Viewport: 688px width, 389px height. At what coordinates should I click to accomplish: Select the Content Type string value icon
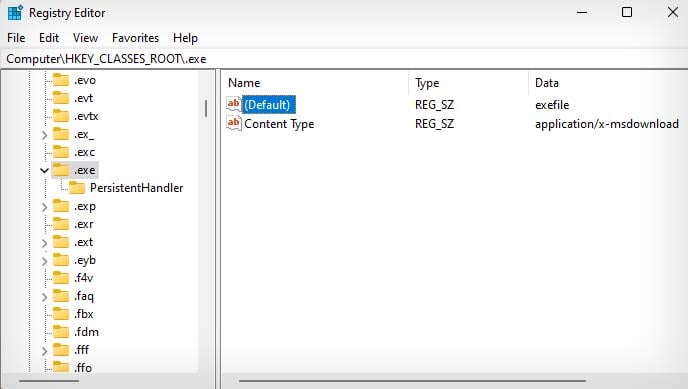point(233,123)
